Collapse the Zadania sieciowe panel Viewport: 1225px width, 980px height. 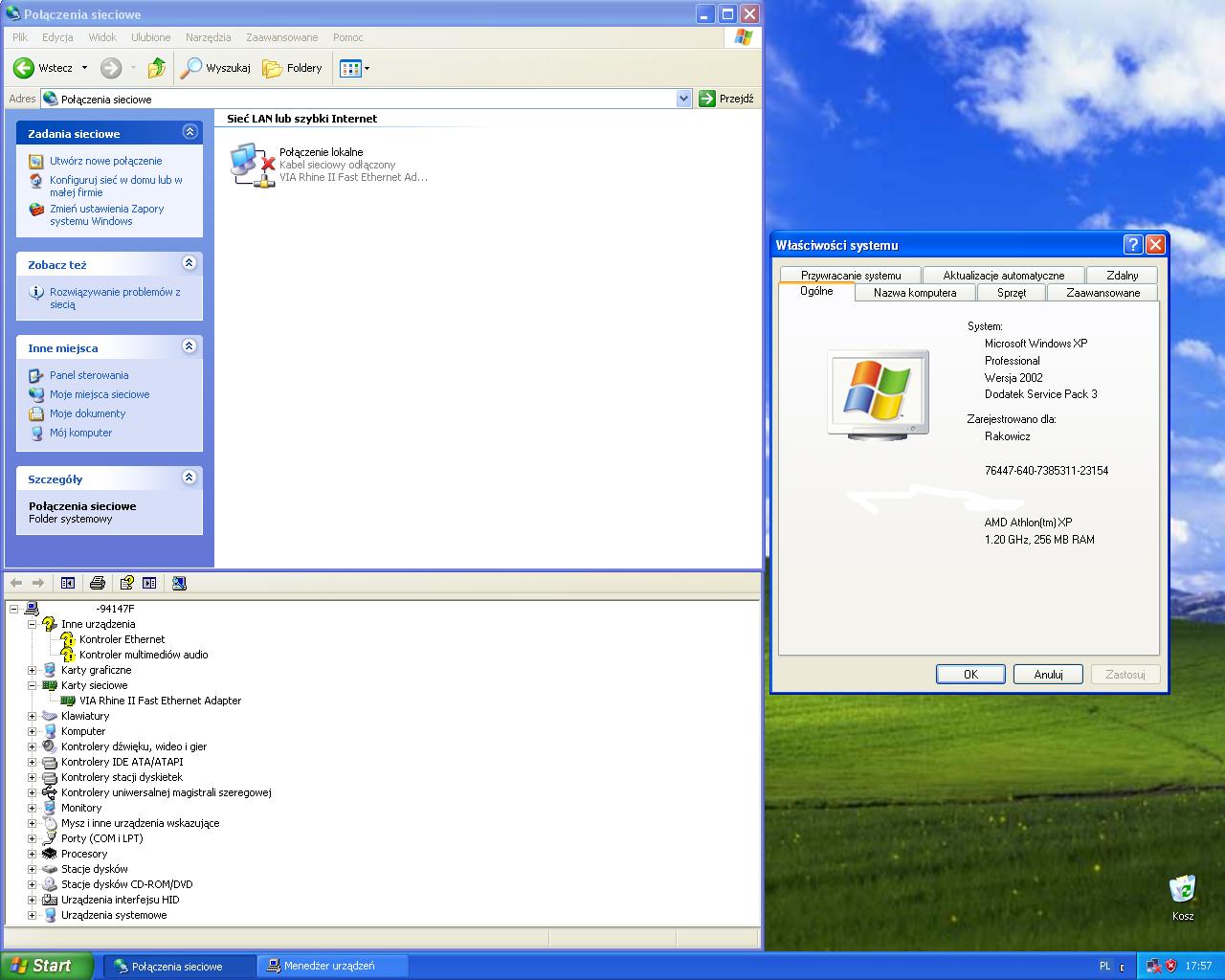(x=189, y=132)
